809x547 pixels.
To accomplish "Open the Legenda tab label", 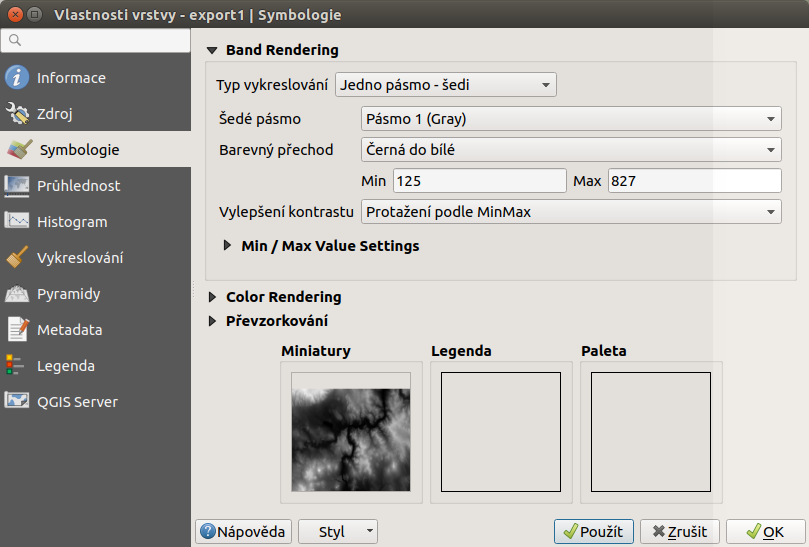I will pos(66,366).
